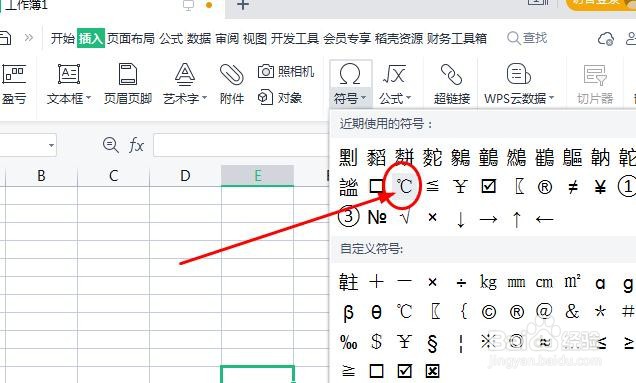Click the zoom magnifier beside fx

(x=110, y=144)
